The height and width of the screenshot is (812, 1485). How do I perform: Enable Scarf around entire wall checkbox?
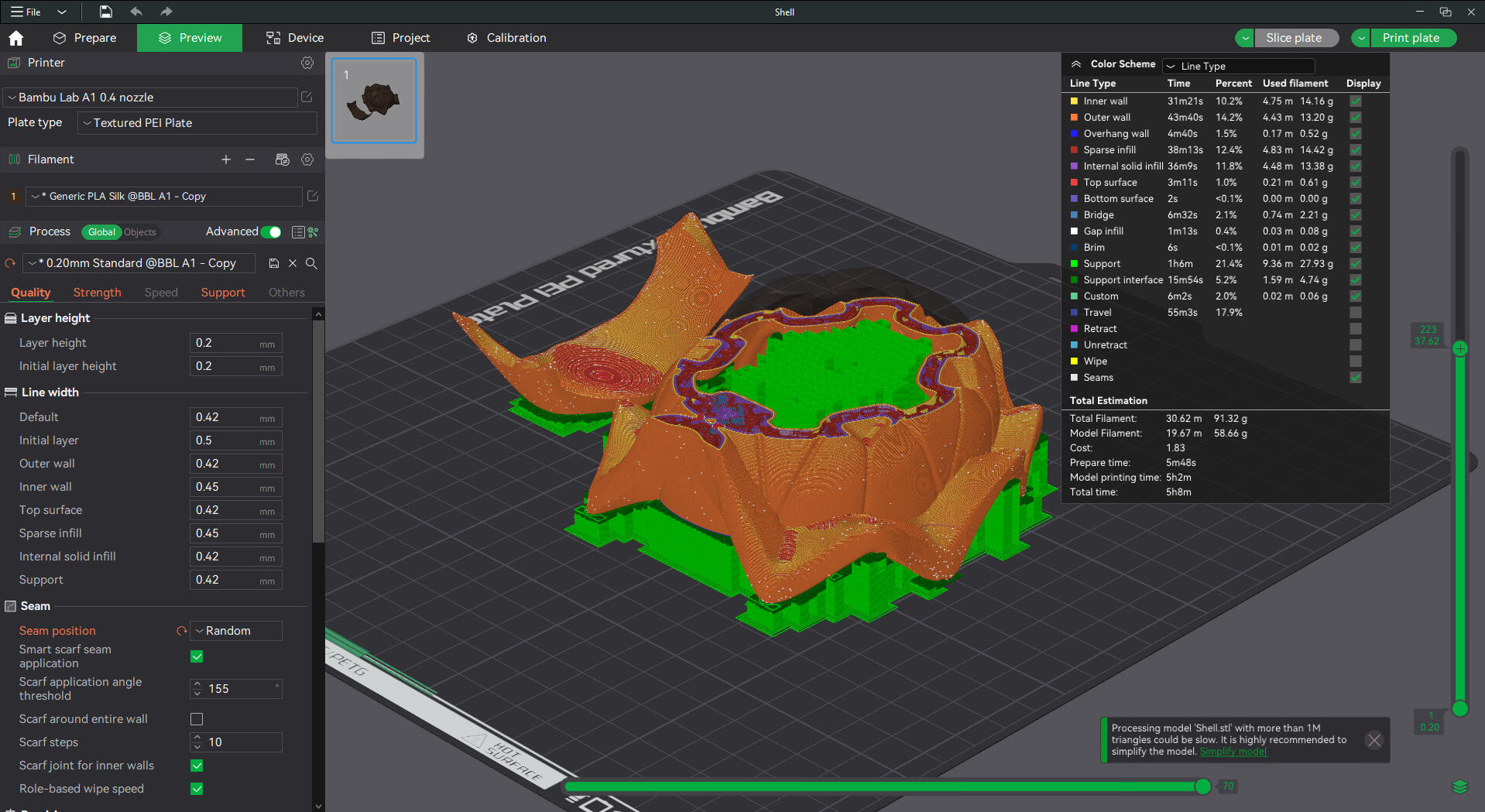(197, 719)
